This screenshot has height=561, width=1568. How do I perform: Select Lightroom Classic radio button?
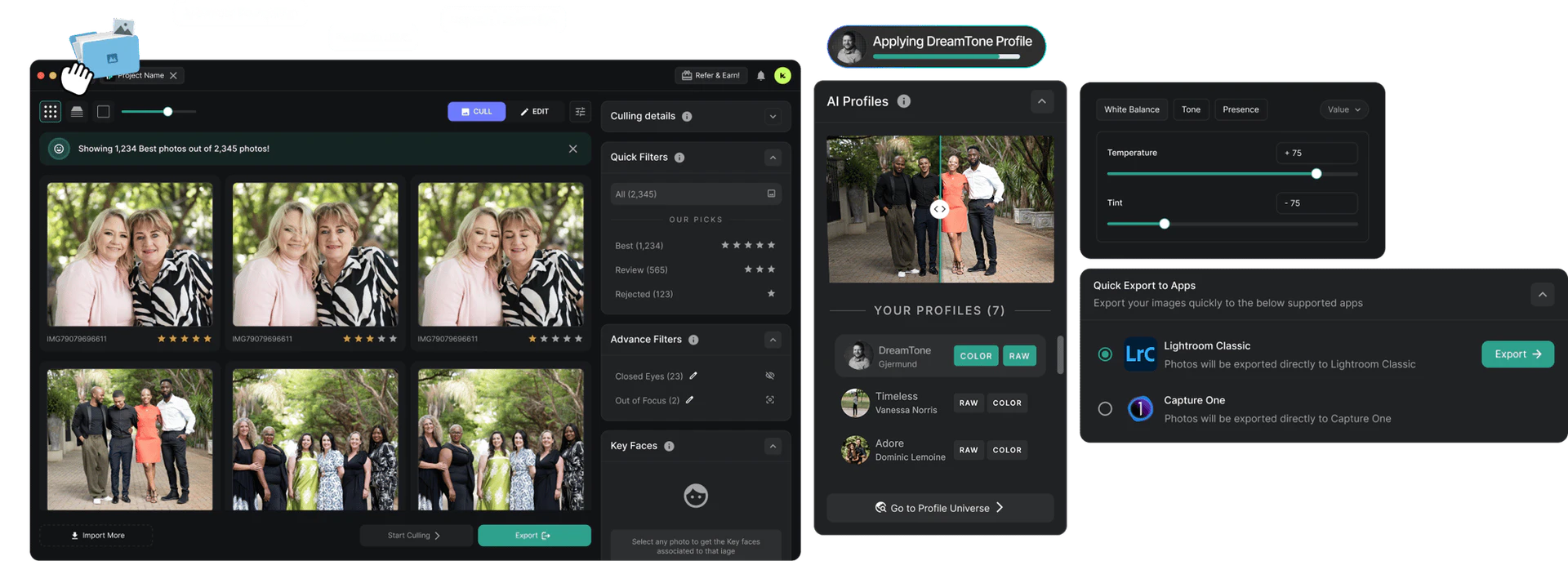coord(1105,354)
